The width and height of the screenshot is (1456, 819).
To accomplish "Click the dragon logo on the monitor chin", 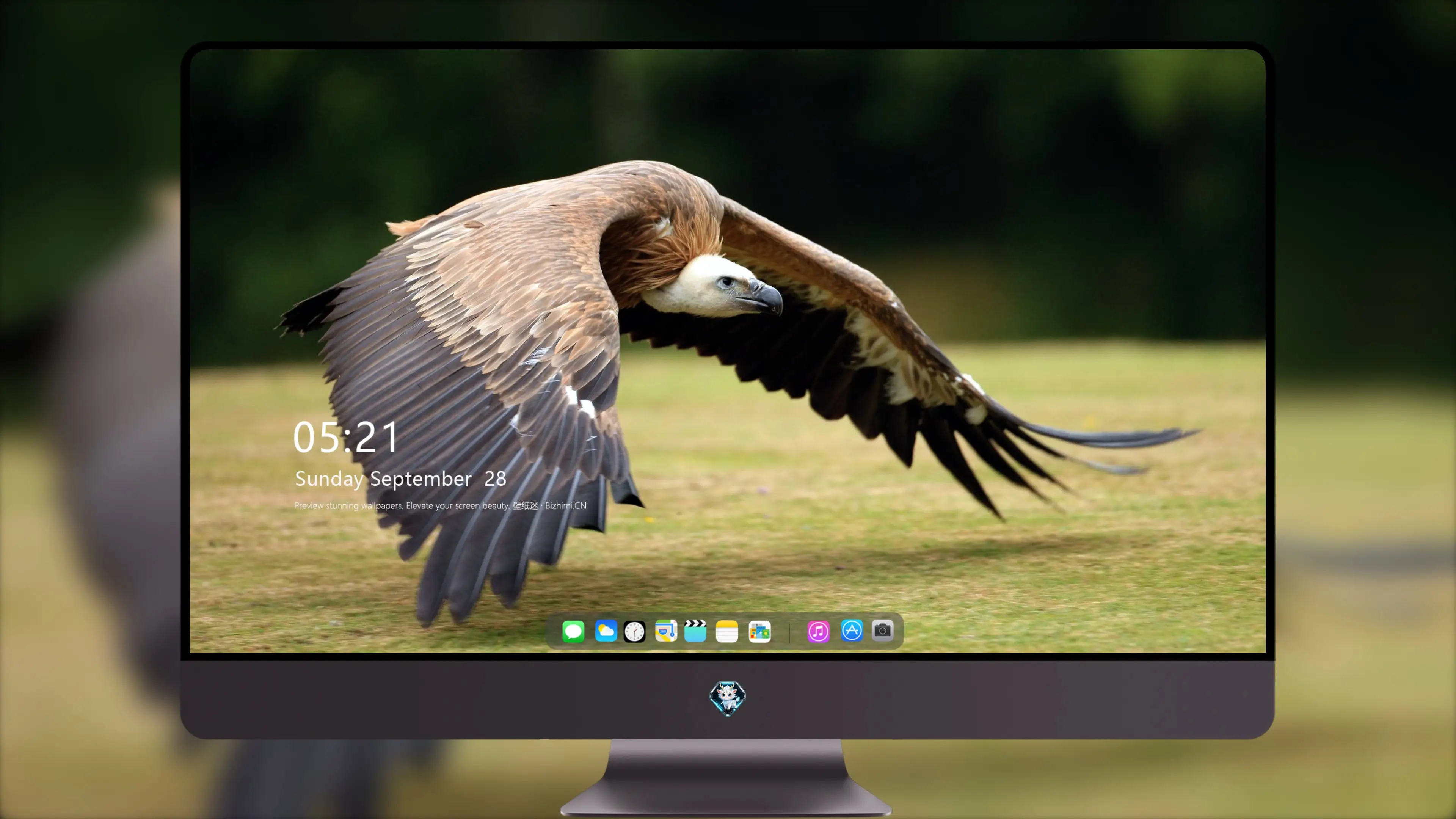I will [x=728, y=698].
